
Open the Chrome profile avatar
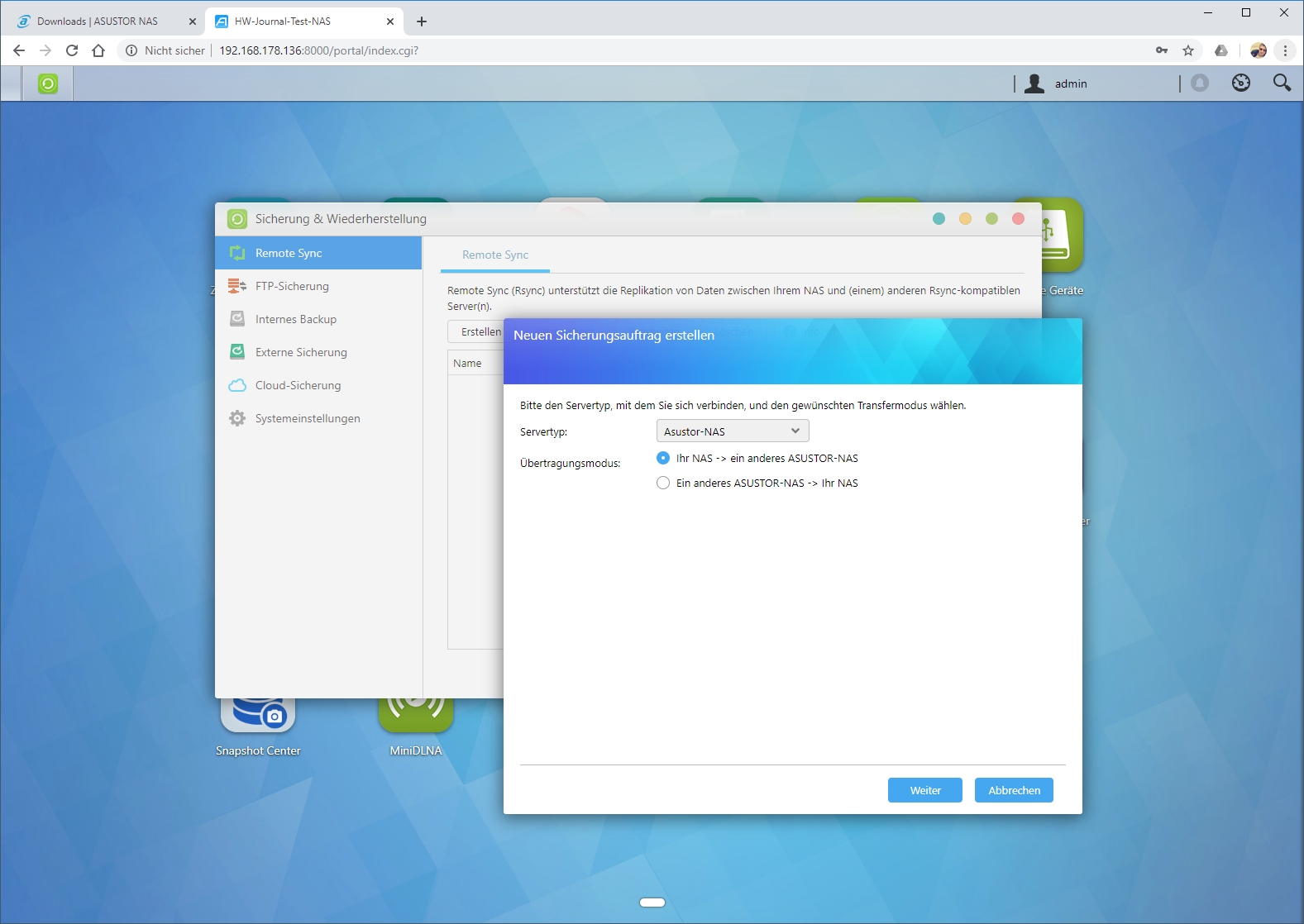click(x=1259, y=50)
